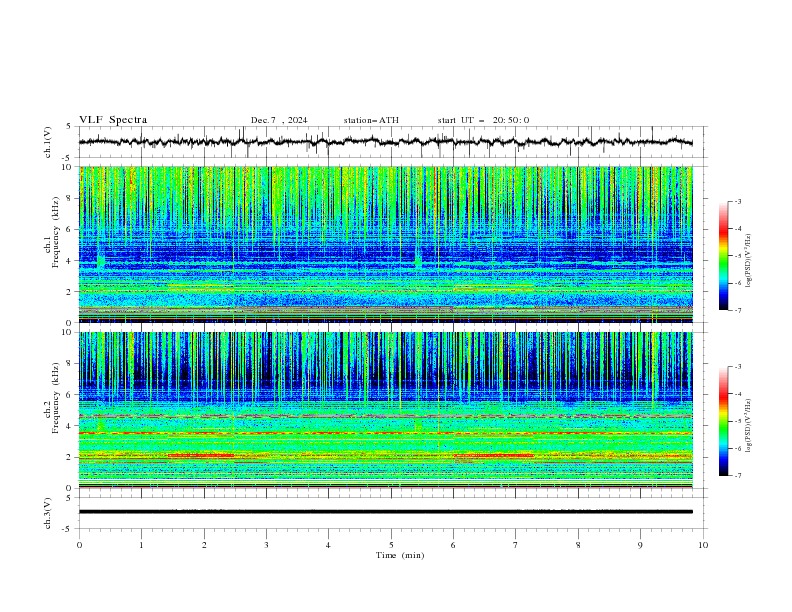Select the "Time (min)" axis label
The height and width of the screenshot is (612, 792).
click(400, 555)
